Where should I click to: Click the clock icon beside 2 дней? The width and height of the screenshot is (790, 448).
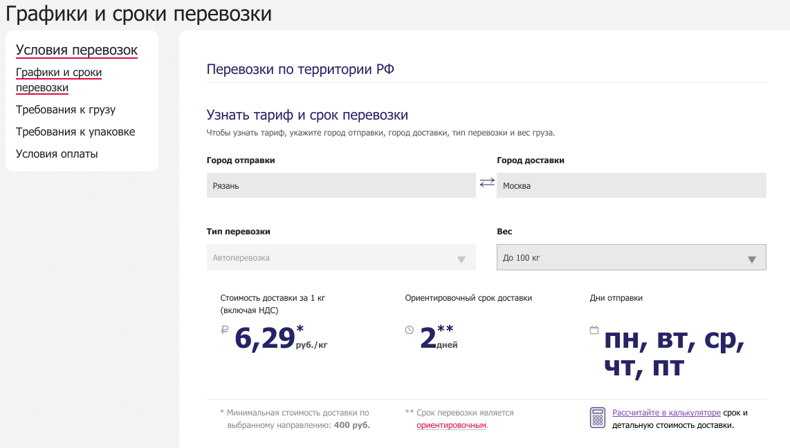pyautogui.click(x=410, y=330)
